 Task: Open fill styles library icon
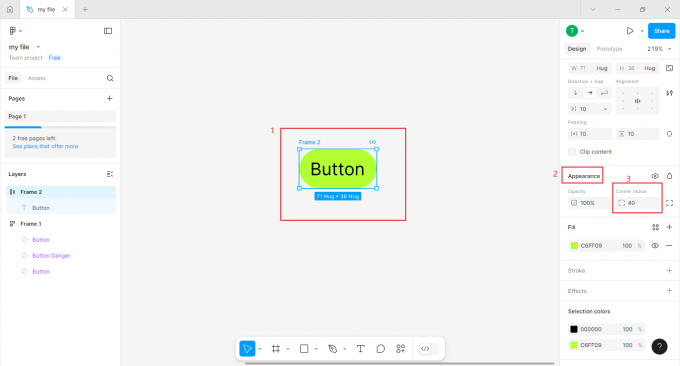[655, 227]
